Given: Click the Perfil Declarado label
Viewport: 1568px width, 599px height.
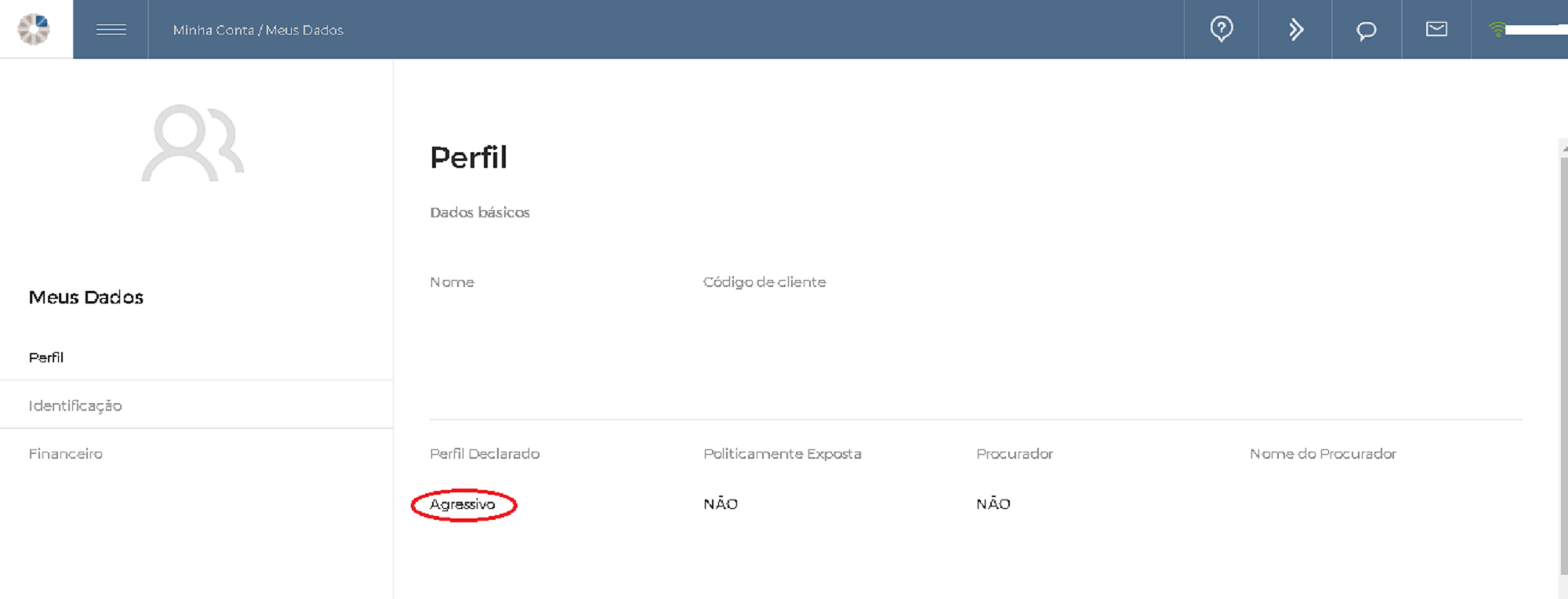Looking at the screenshot, I should click(x=485, y=453).
